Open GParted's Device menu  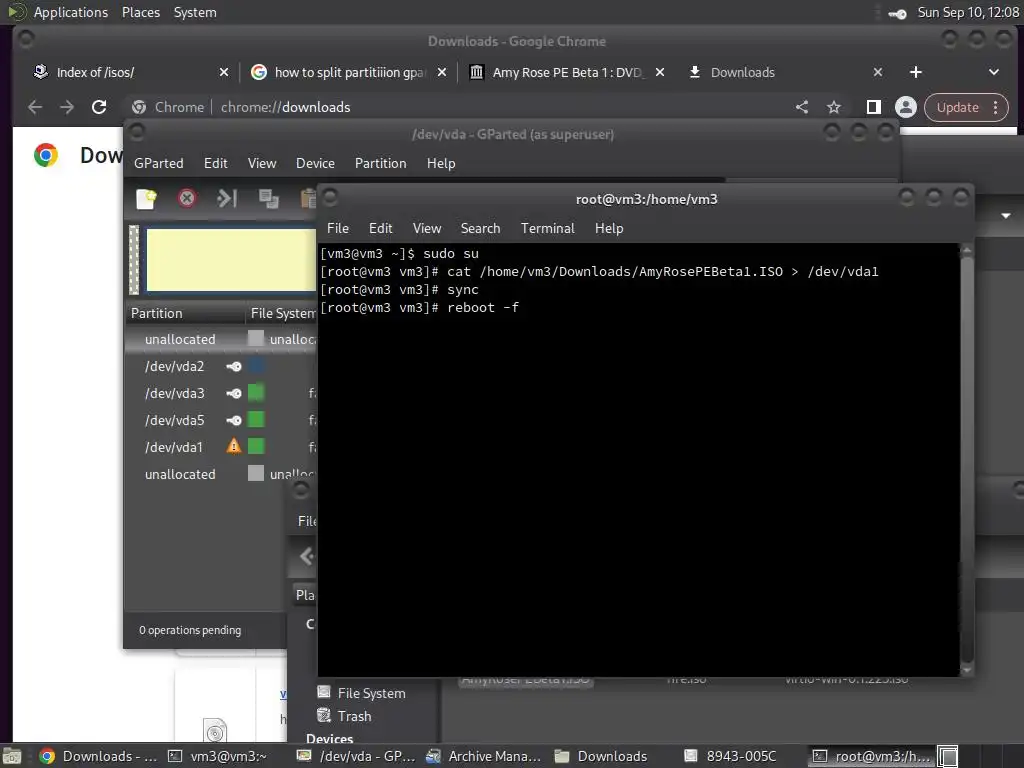315,163
